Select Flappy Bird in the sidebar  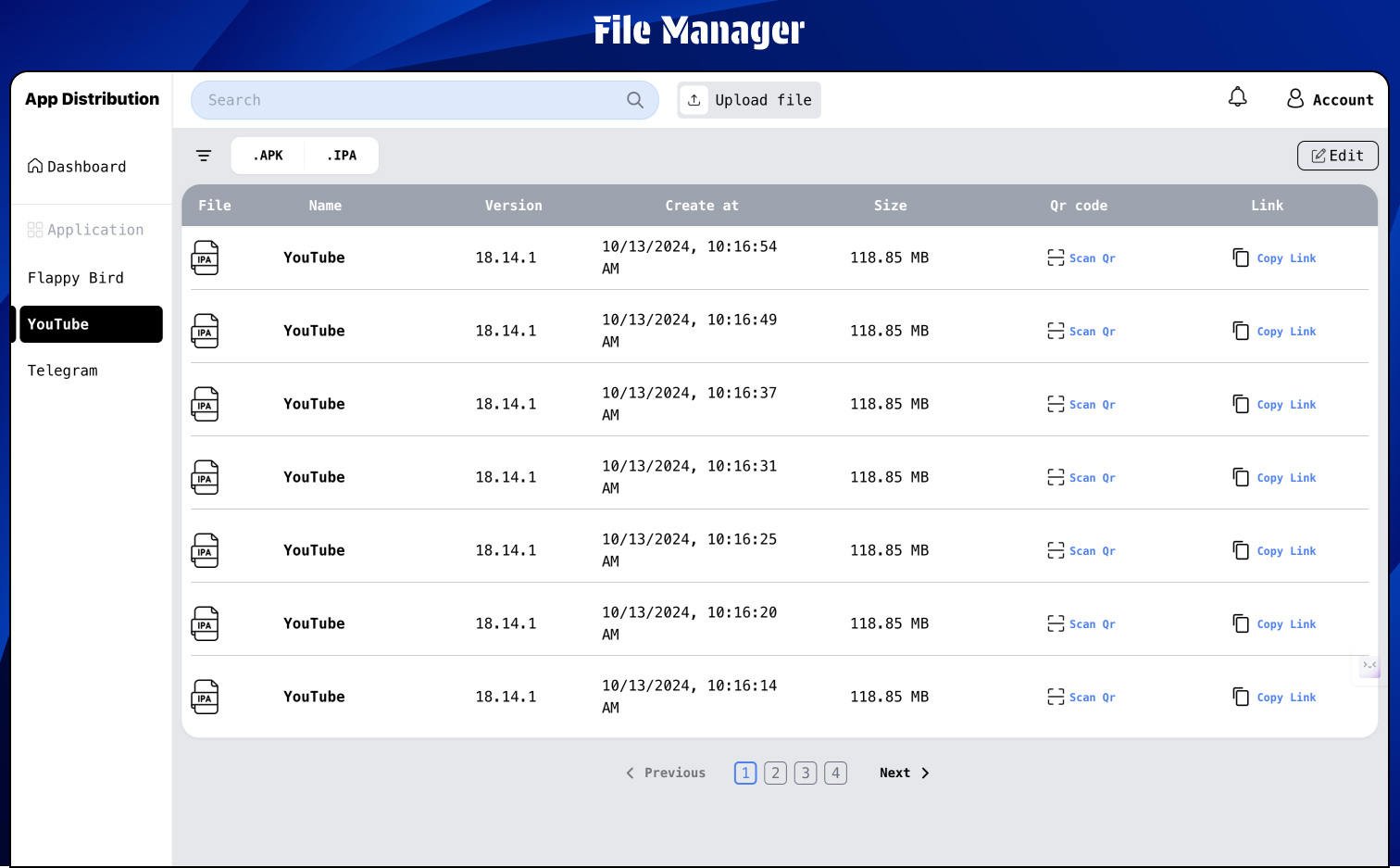pos(76,278)
